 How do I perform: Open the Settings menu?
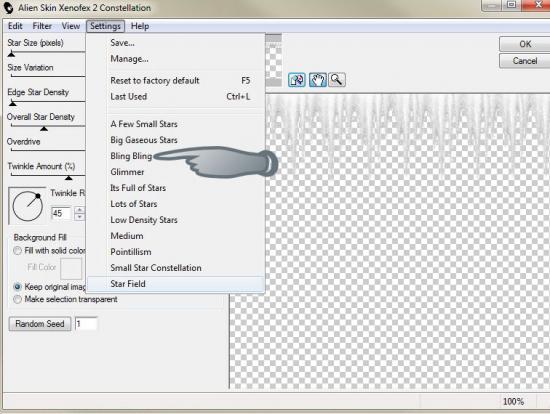(x=105, y=26)
